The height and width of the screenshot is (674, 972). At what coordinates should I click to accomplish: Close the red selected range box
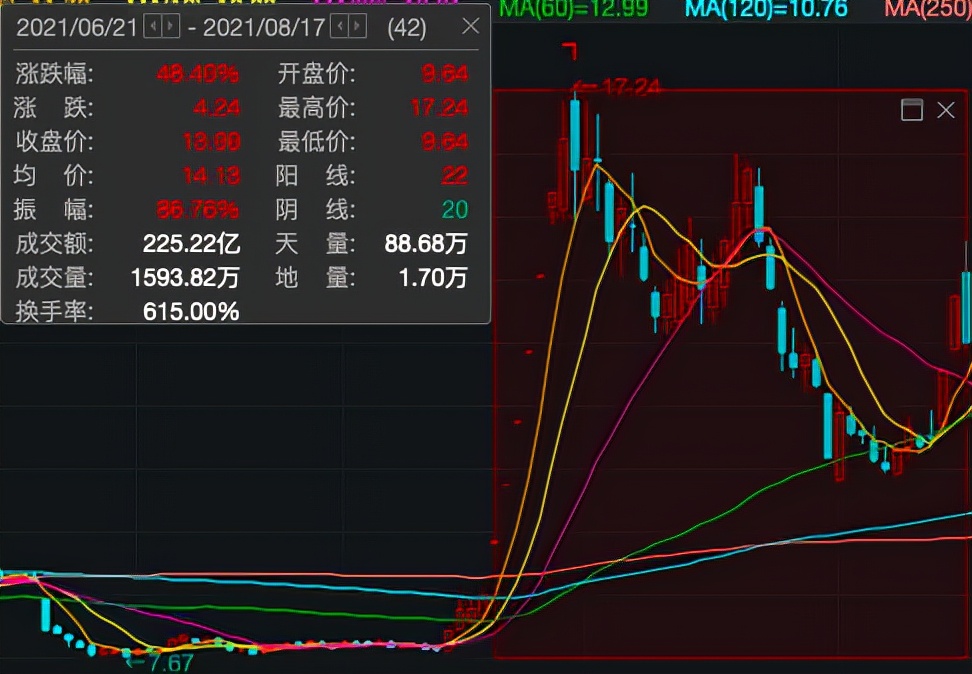click(946, 110)
